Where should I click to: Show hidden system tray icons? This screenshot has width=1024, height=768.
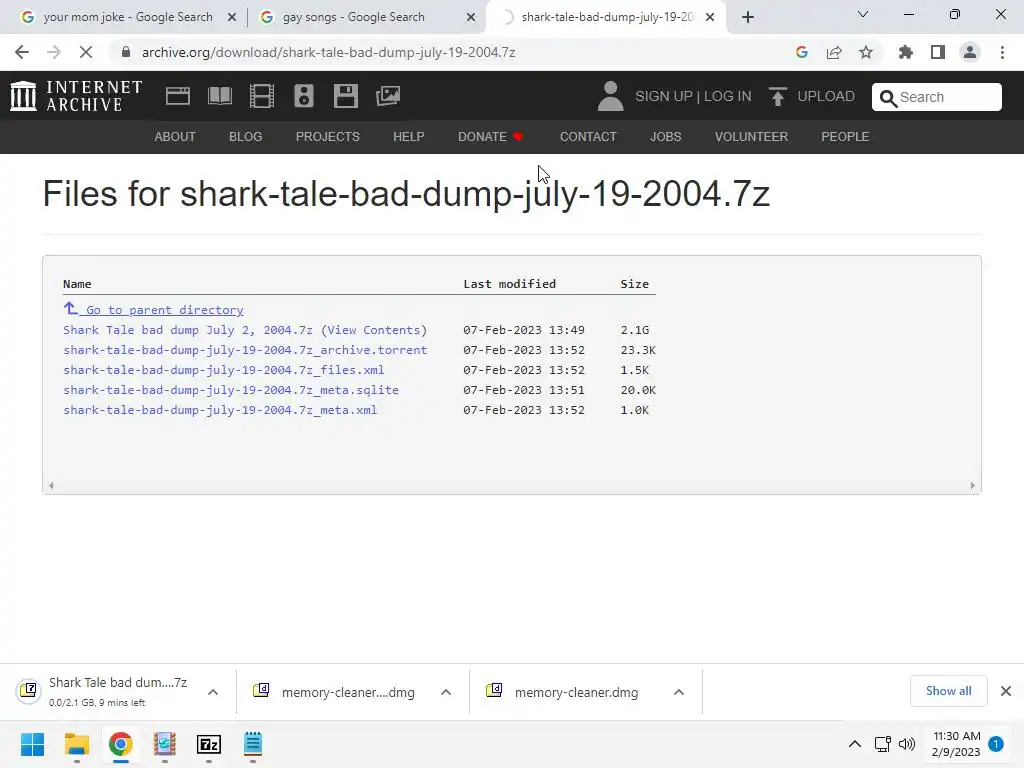tap(854, 744)
